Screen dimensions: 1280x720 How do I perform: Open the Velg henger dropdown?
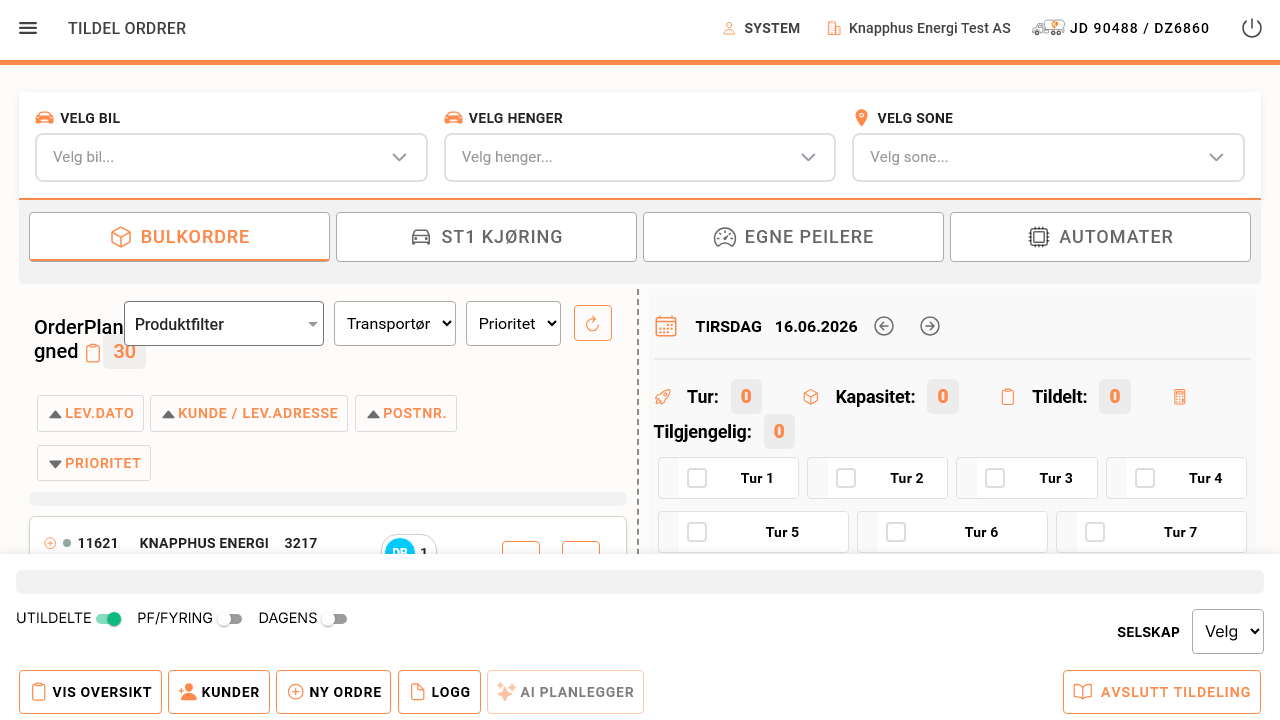point(640,157)
